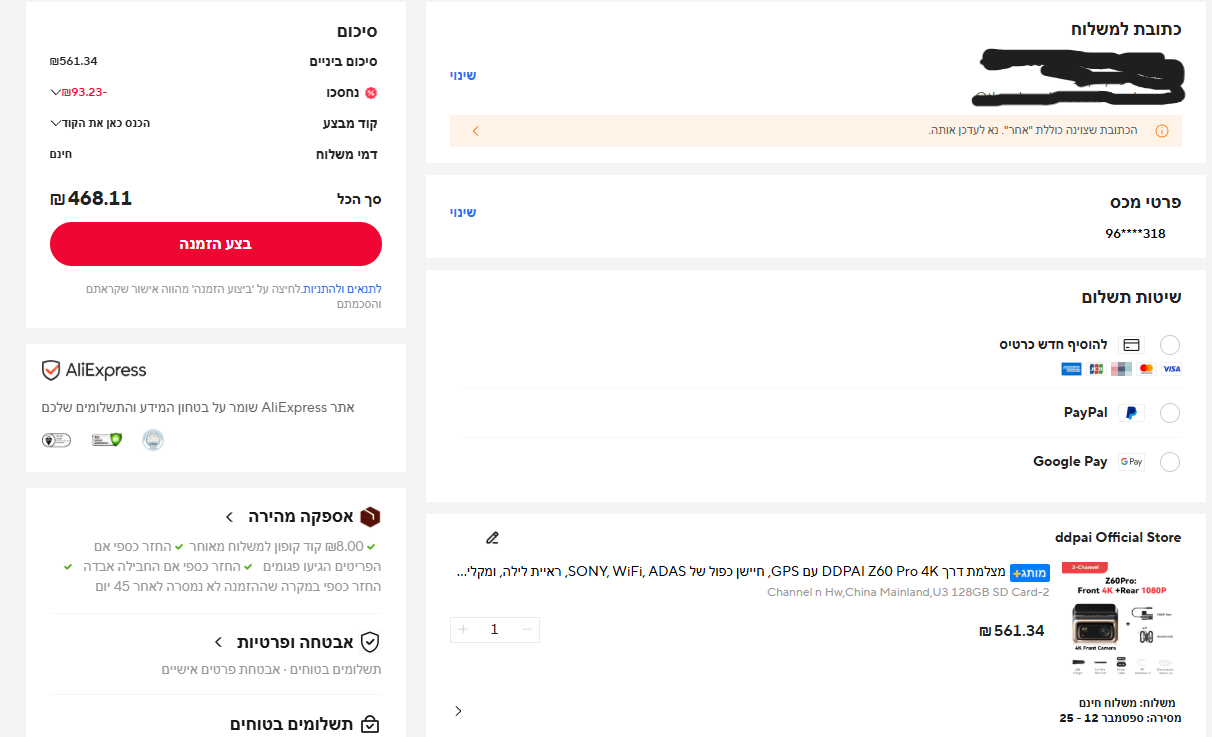Click the change link (שינוי) for shipping address
Screen dimensions: 1212x737
pos(463,75)
